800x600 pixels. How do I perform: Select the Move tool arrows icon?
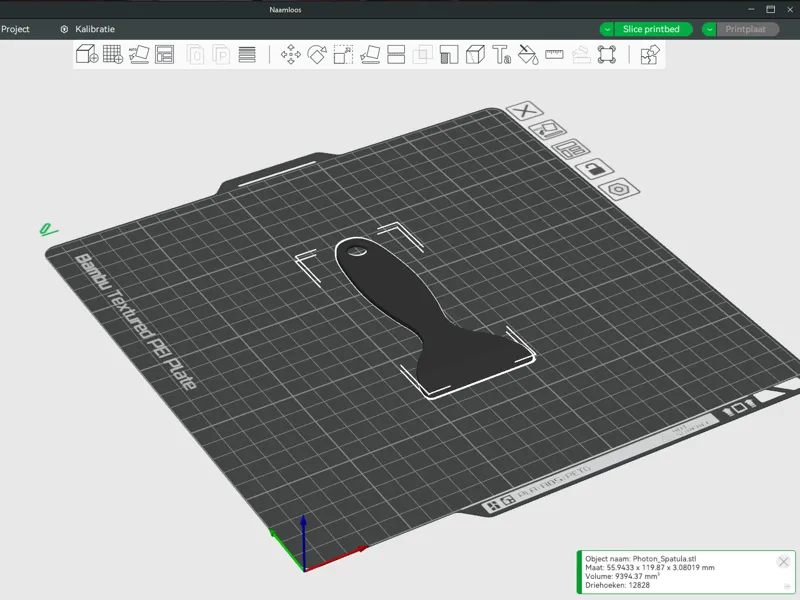click(x=290, y=55)
